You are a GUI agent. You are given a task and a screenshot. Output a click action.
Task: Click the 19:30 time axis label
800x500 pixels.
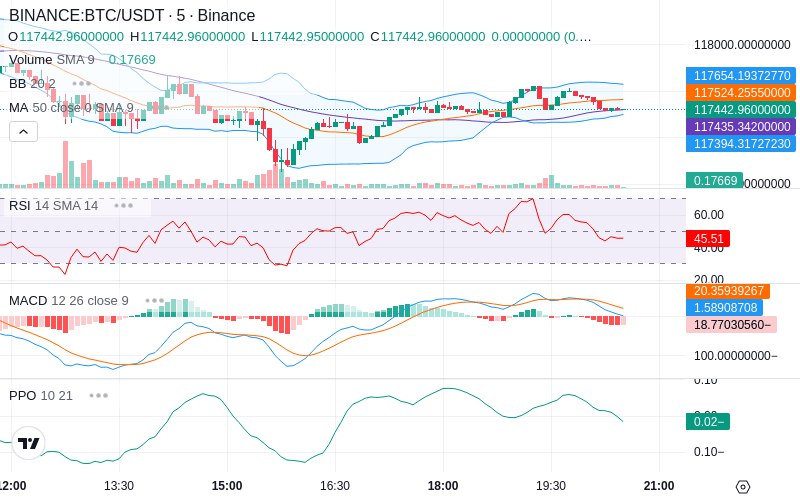coord(551,486)
